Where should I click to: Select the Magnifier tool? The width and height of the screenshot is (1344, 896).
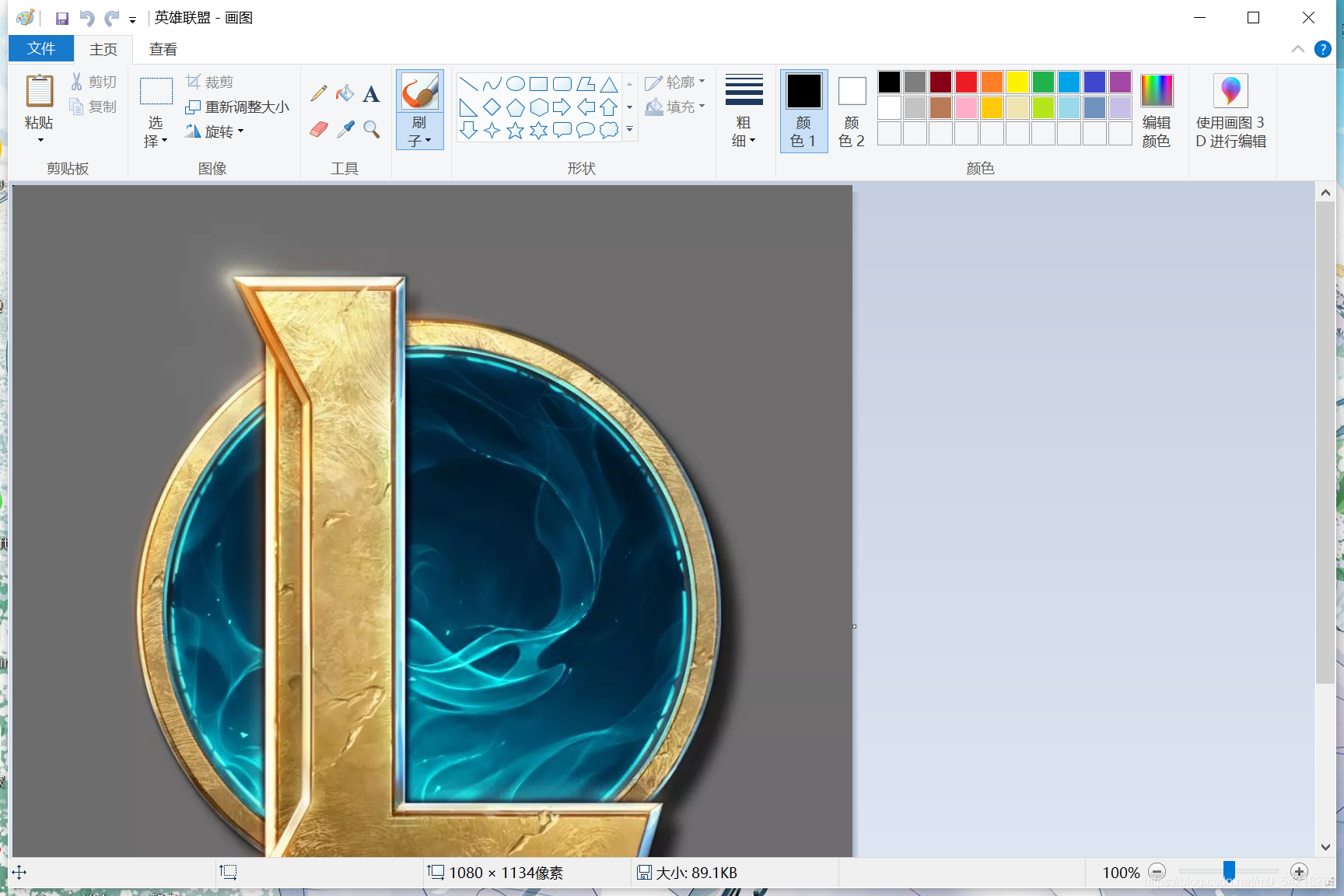pos(372,129)
